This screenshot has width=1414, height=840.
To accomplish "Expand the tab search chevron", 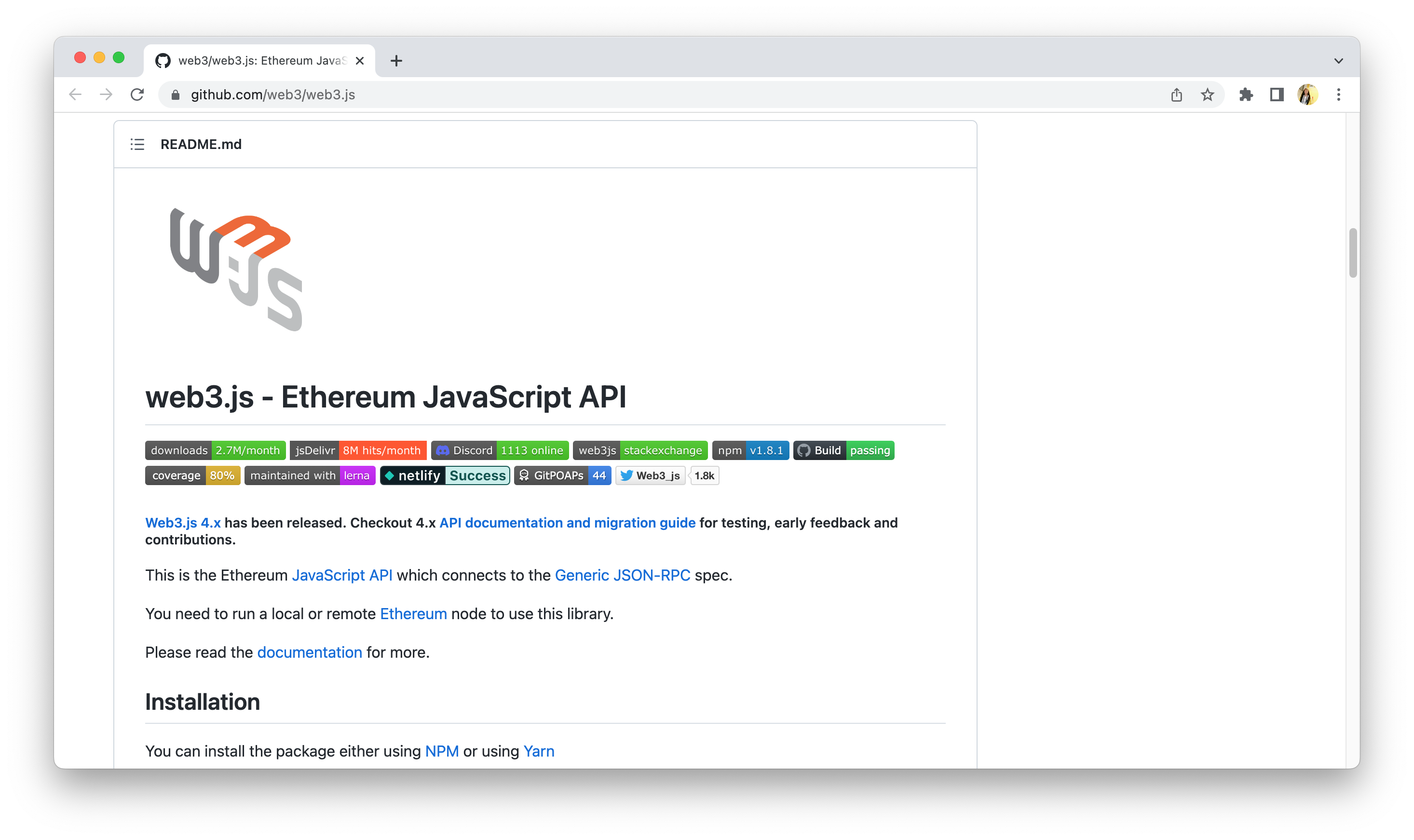I will (1338, 61).
